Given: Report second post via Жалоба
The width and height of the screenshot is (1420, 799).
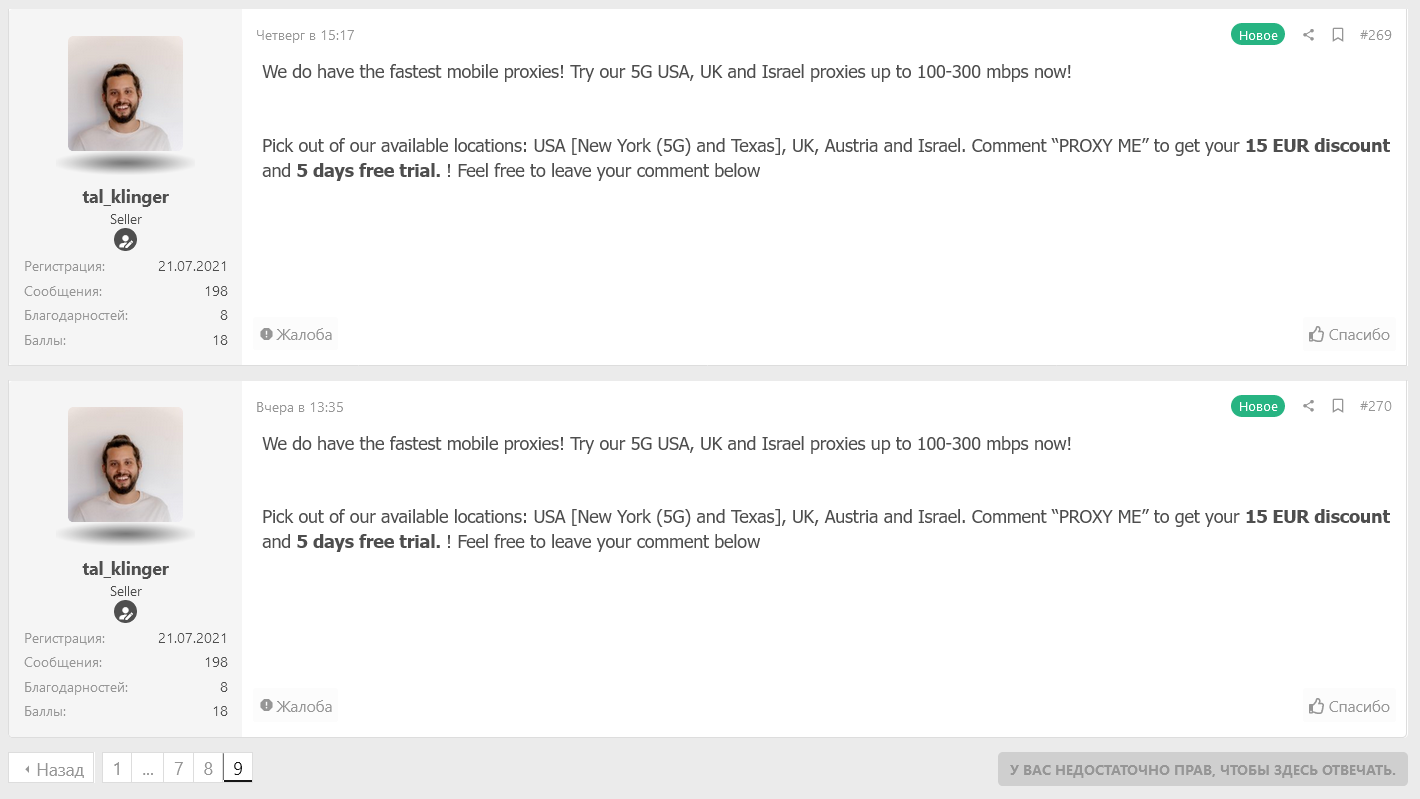Looking at the screenshot, I should coord(296,706).
